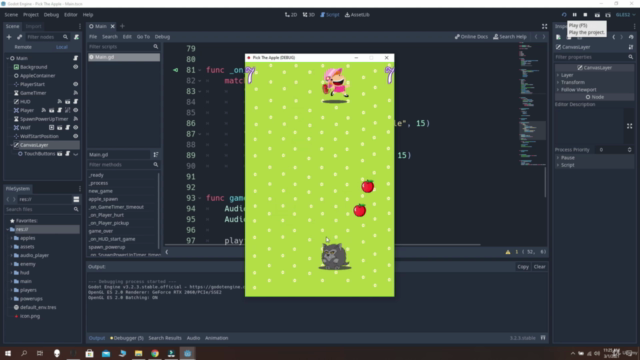Go to next edited document arrow
The width and height of the screenshot is (640, 360).
coord(544,37)
